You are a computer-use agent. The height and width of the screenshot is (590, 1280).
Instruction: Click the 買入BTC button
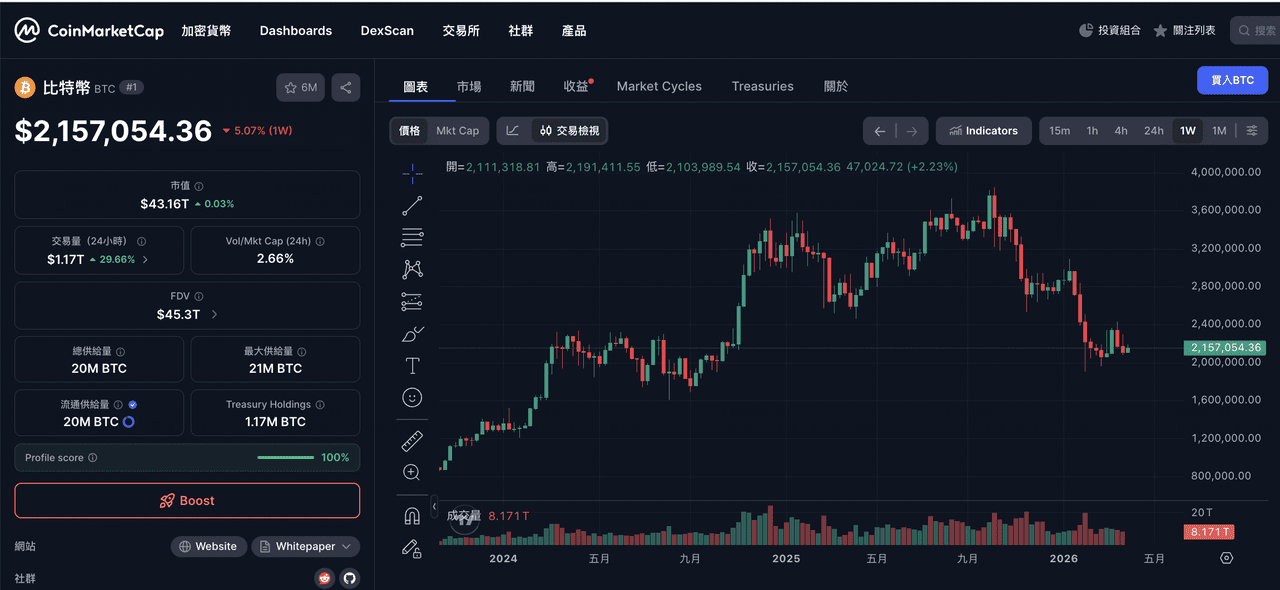[1232, 80]
